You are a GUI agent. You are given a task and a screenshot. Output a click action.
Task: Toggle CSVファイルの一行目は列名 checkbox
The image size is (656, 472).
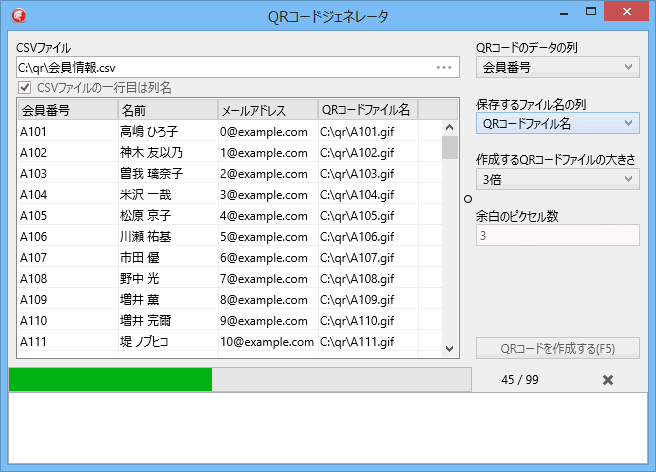point(25,88)
